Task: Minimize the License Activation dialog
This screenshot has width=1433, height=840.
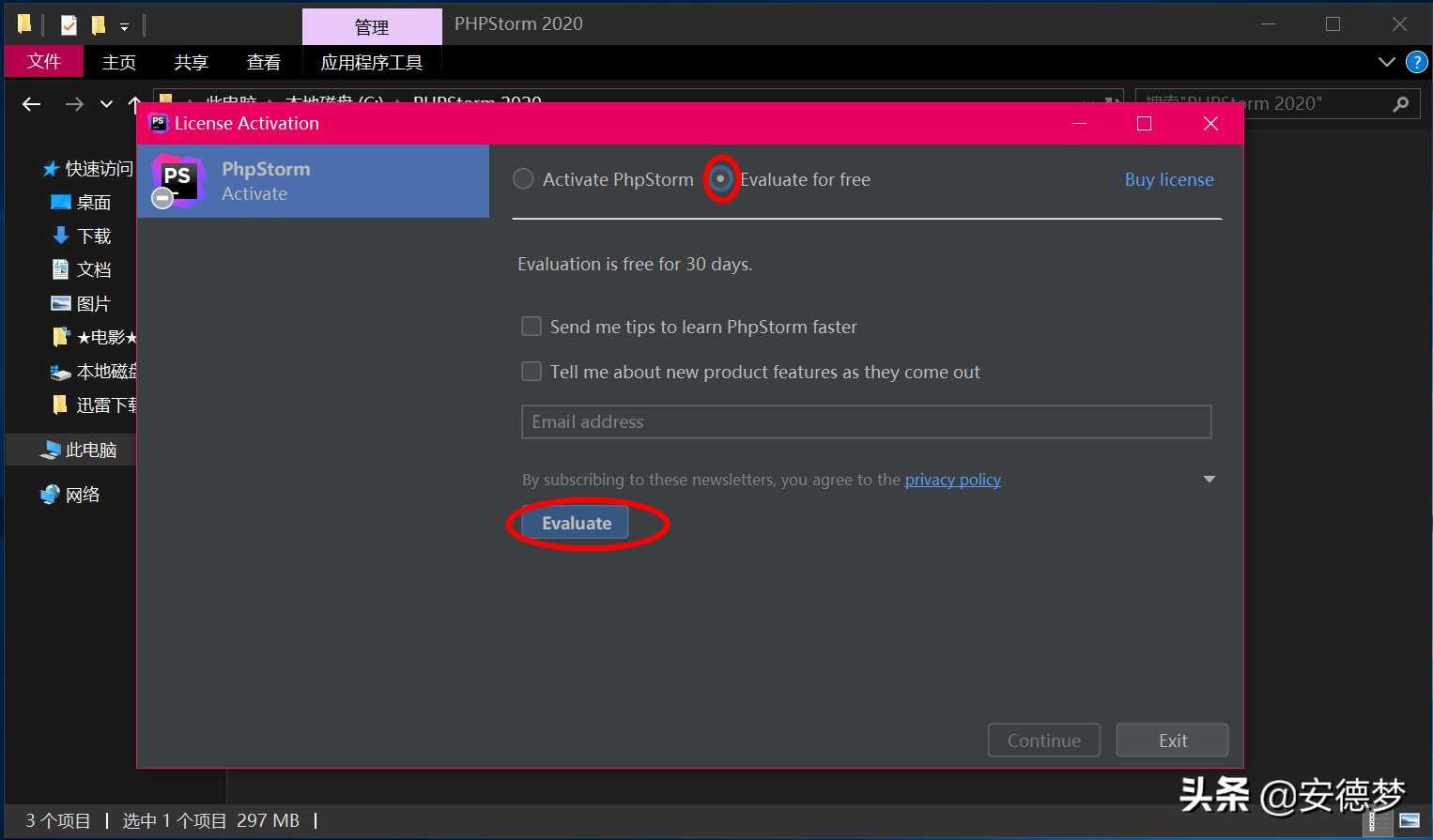Action: pos(1080,124)
